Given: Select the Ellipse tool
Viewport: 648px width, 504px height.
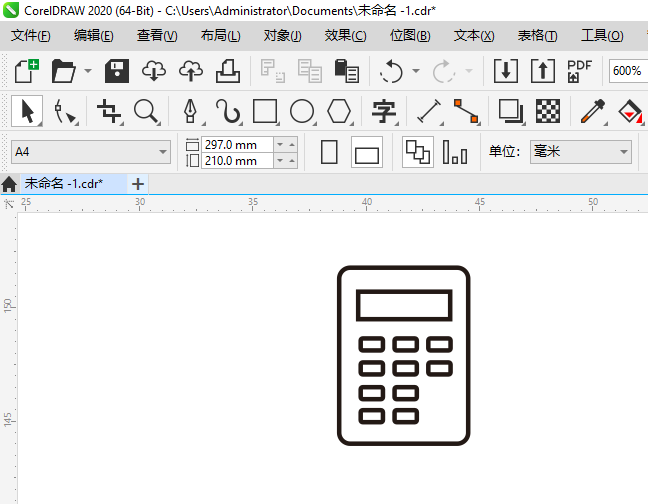Looking at the screenshot, I should coord(302,111).
